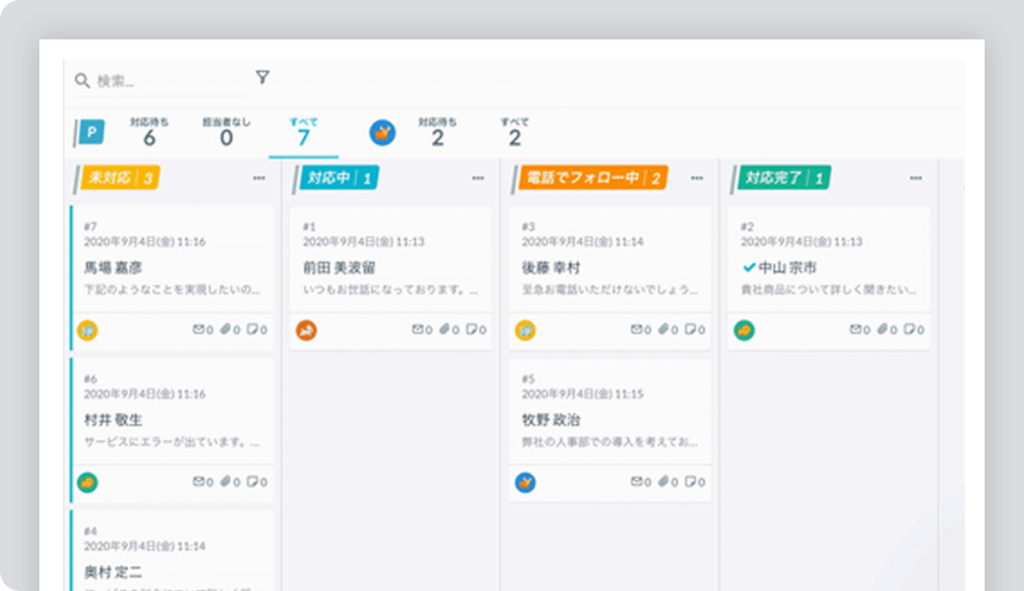1024x591 pixels.
Task: Click assignee avatar on 牧野 政治 card
Action: [x=525, y=483]
